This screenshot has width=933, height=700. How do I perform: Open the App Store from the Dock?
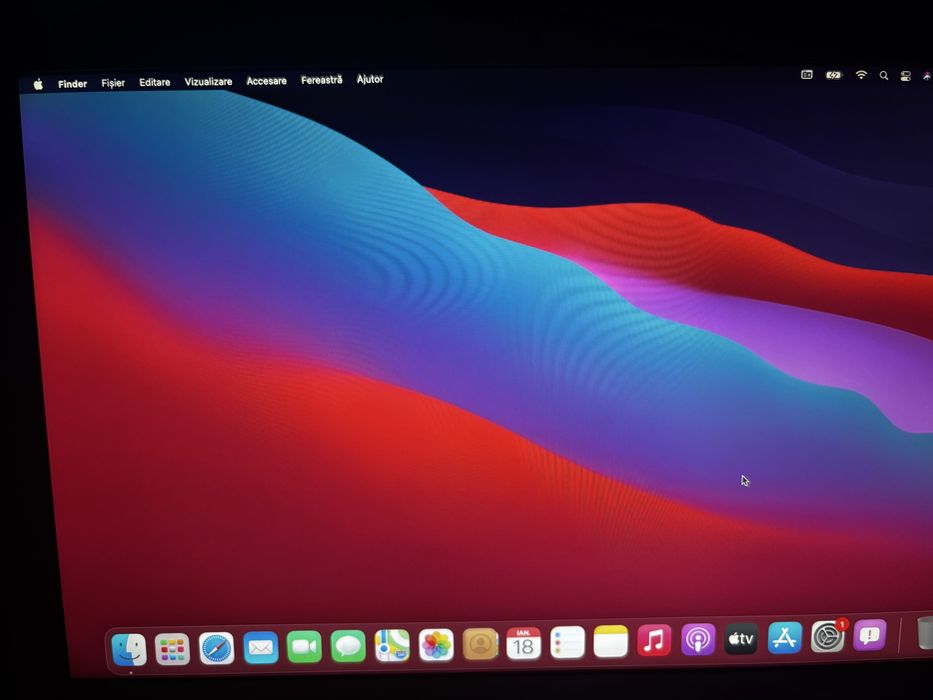tap(785, 638)
